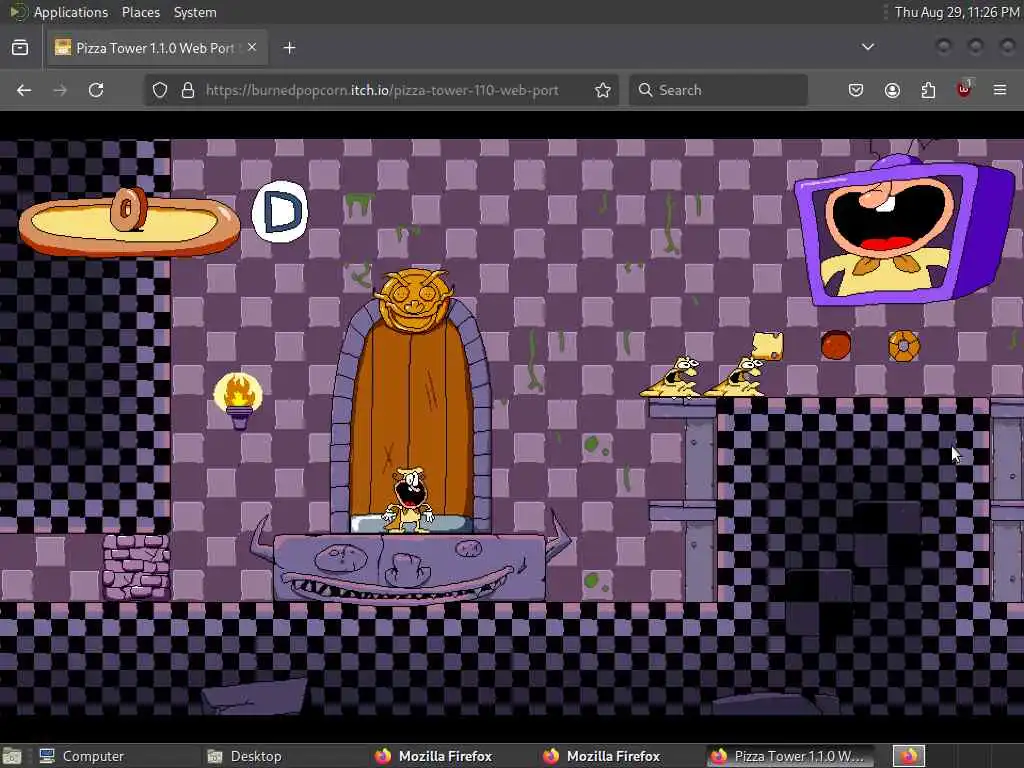
Task: Open the Firefox View icon
Action: tap(20, 48)
